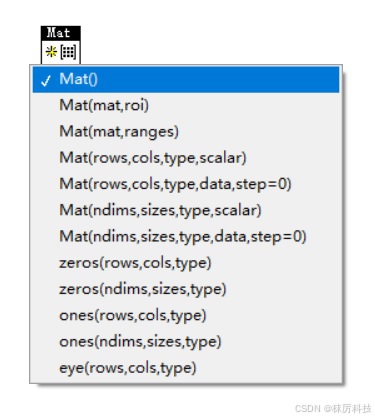The image size is (375, 420).
Task: Choose zeros(rows,cols,type) item
Action: point(186,263)
